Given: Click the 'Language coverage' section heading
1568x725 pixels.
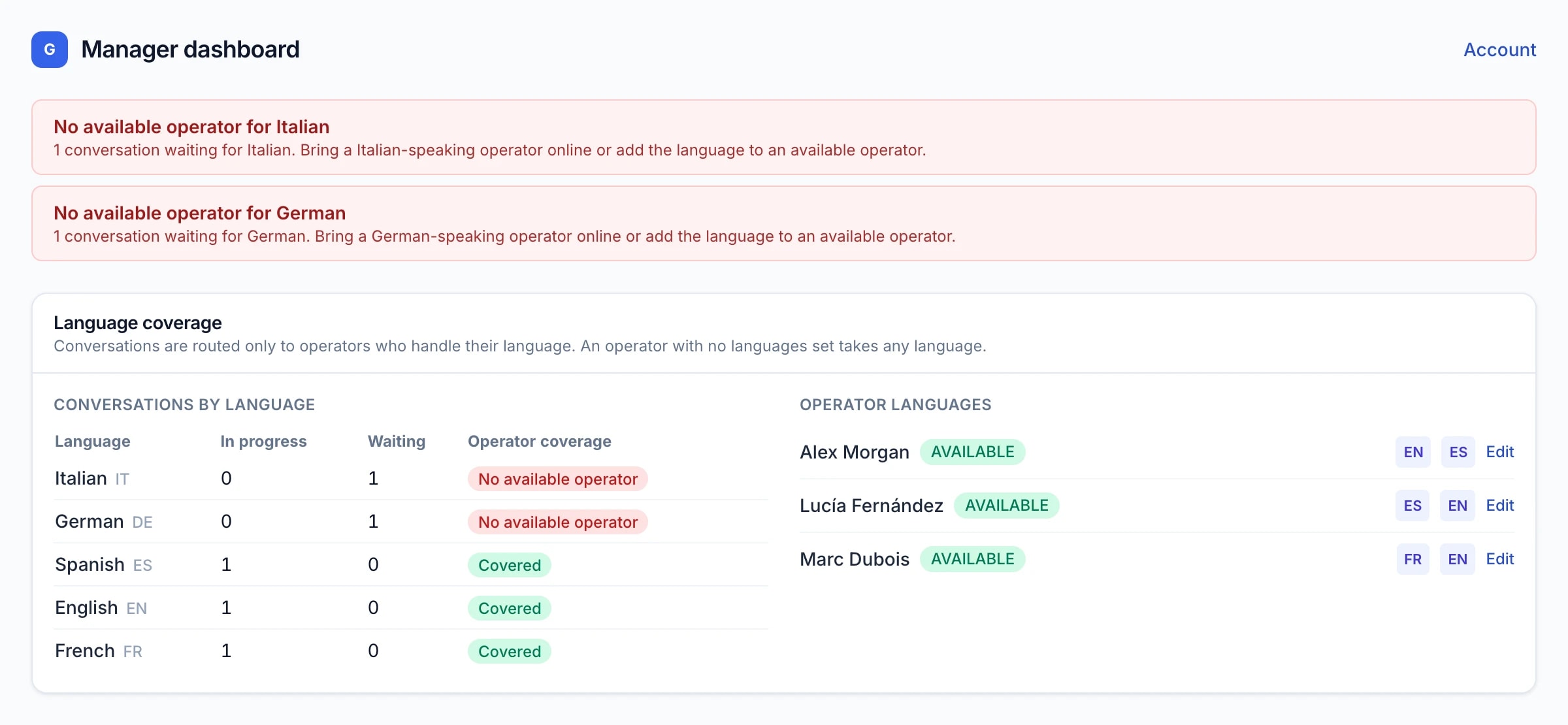Looking at the screenshot, I should 138,323.
